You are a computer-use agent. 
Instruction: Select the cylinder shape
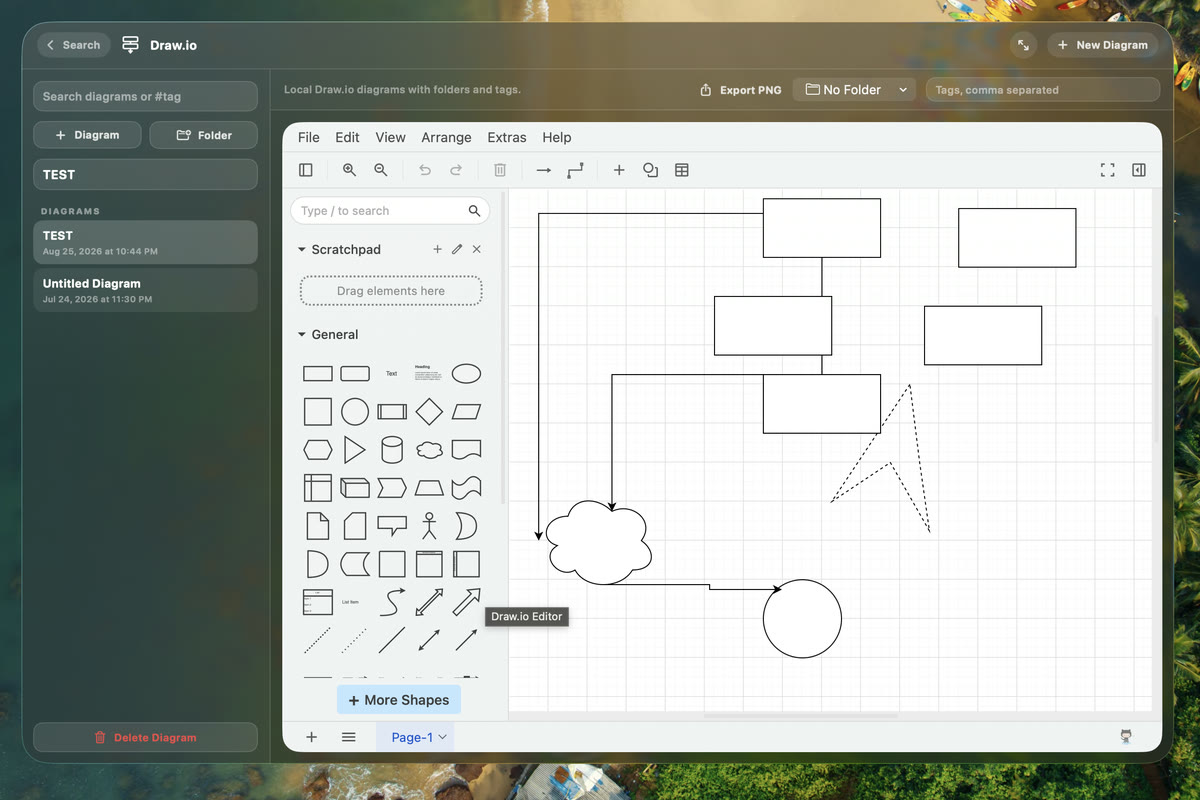(392, 450)
